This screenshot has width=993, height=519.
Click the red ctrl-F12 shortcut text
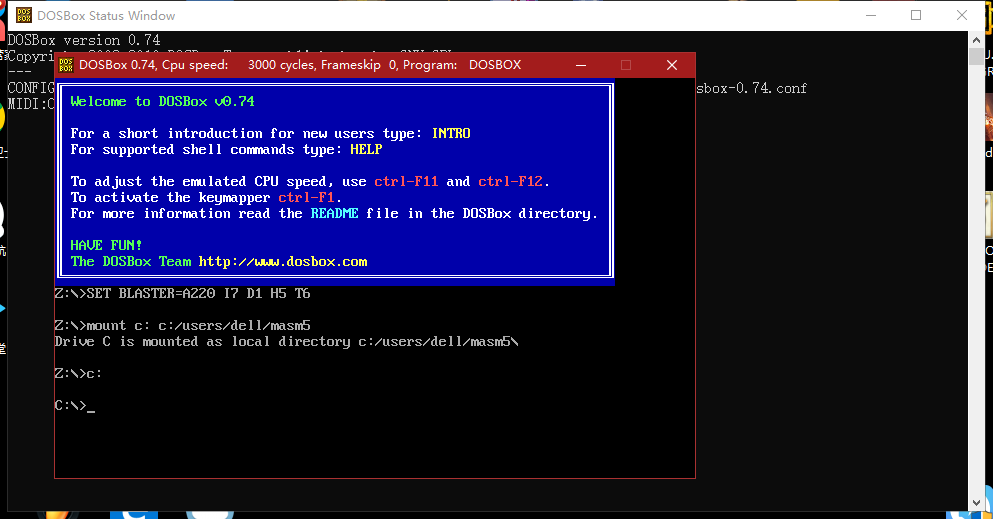click(x=513, y=181)
